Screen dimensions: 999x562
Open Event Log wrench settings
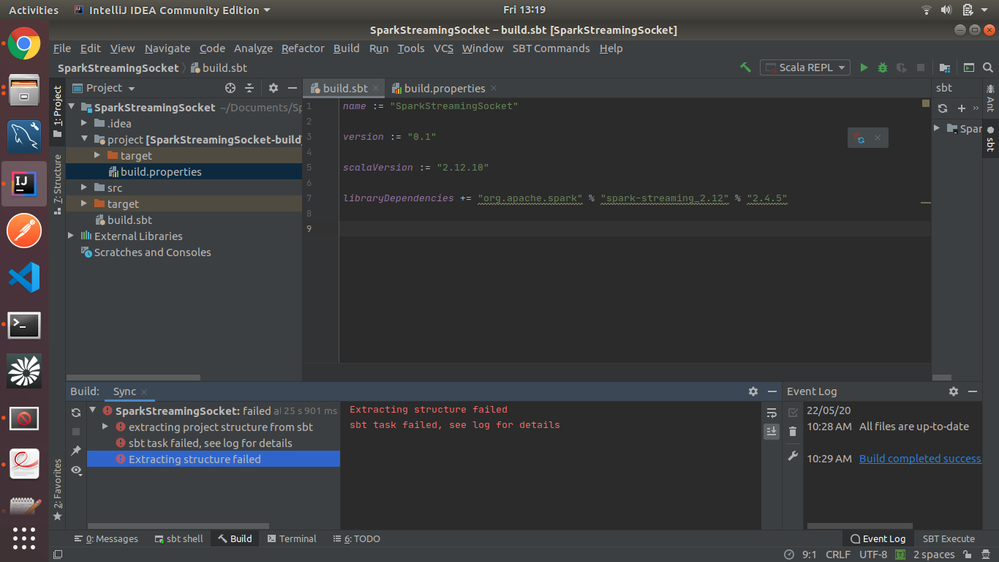(x=793, y=456)
